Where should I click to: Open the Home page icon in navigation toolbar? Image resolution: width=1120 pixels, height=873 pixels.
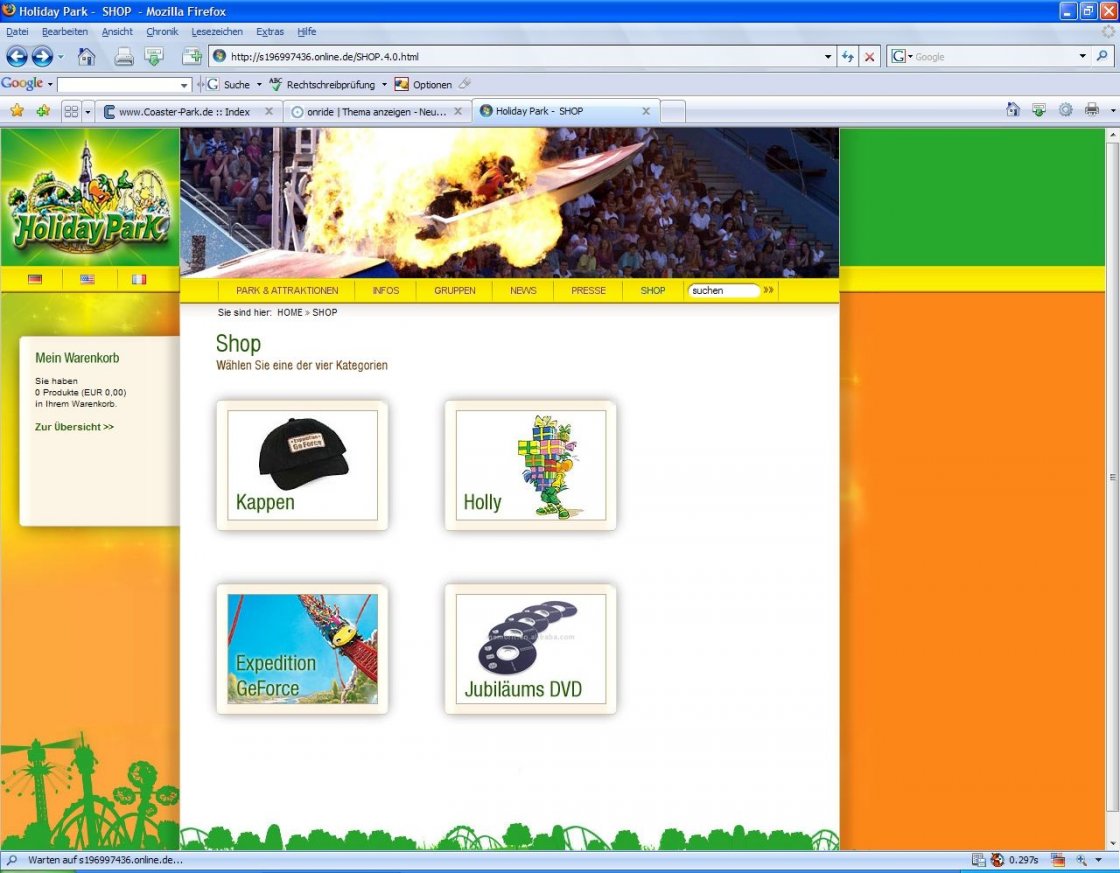tap(86, 56)
